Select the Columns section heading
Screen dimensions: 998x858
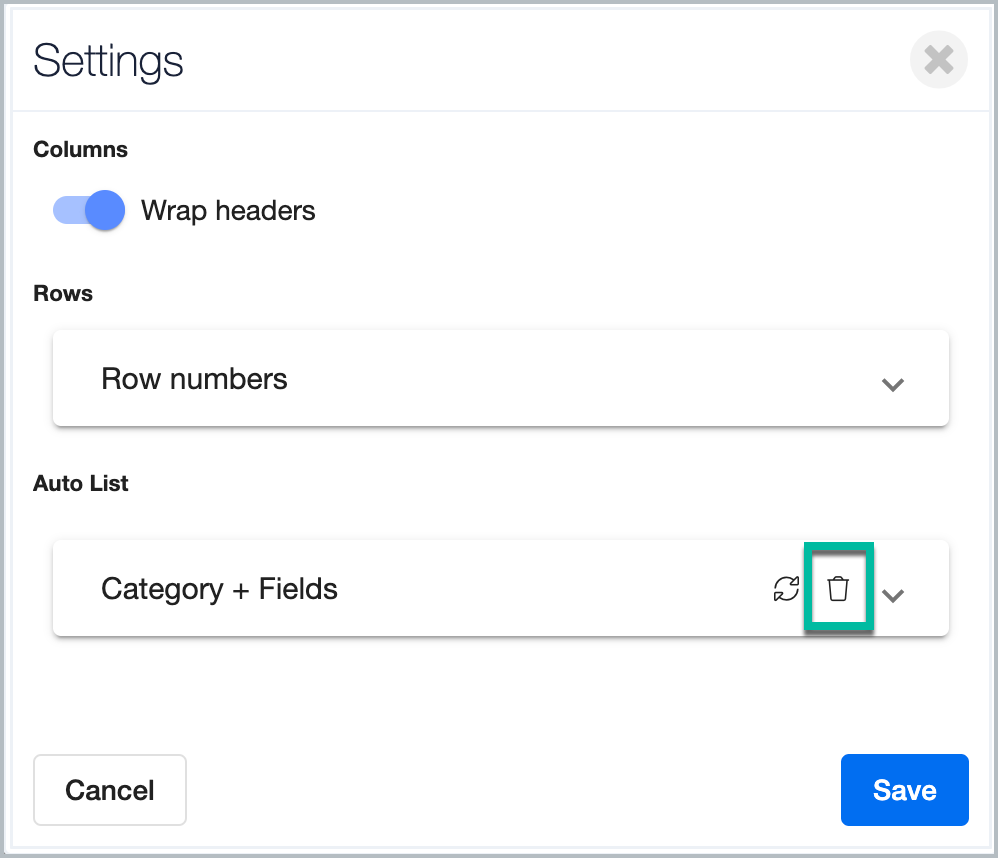(x=80, y=150)
